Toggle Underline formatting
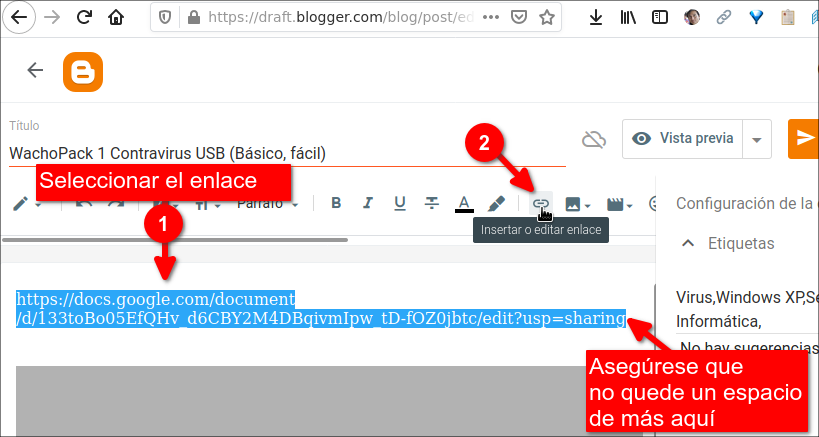Screen dimensions: 819x437 (400, 203)
